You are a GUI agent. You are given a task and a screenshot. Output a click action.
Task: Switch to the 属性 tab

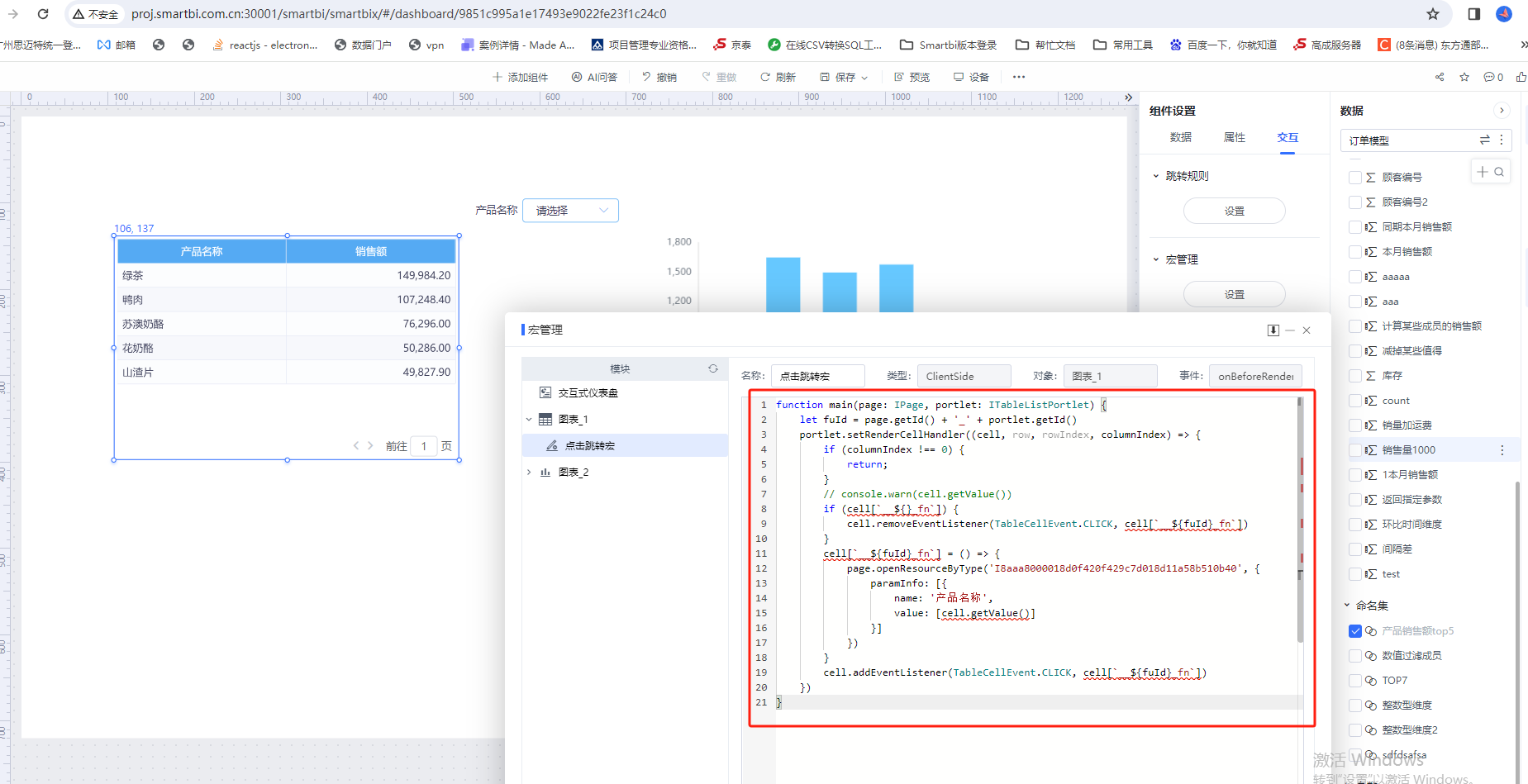click(1235, 137)
